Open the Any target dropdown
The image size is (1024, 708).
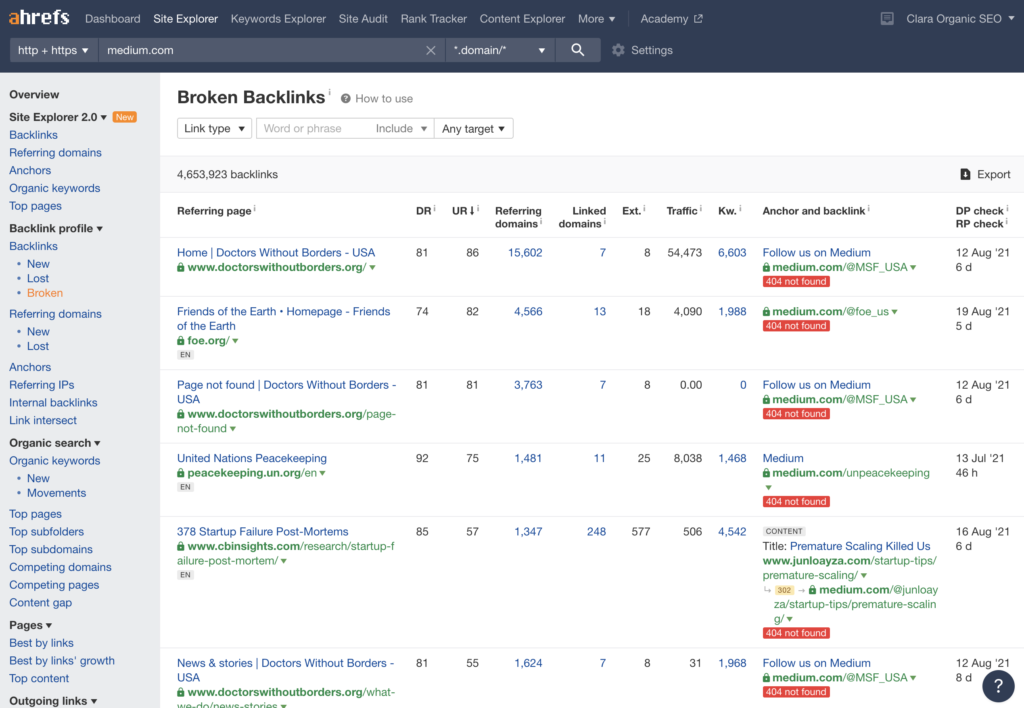click(473, 129)
